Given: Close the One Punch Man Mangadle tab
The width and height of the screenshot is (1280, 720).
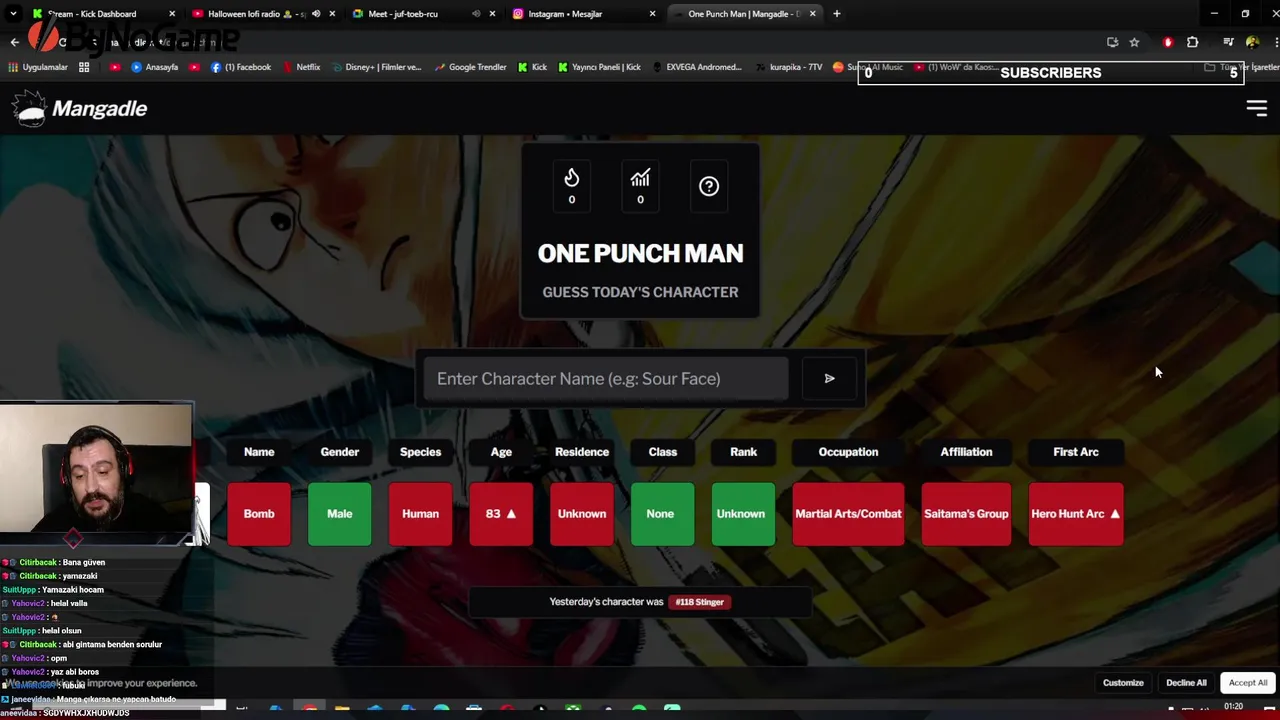Looking at the screenshot, I should click(x=812, y=14).
